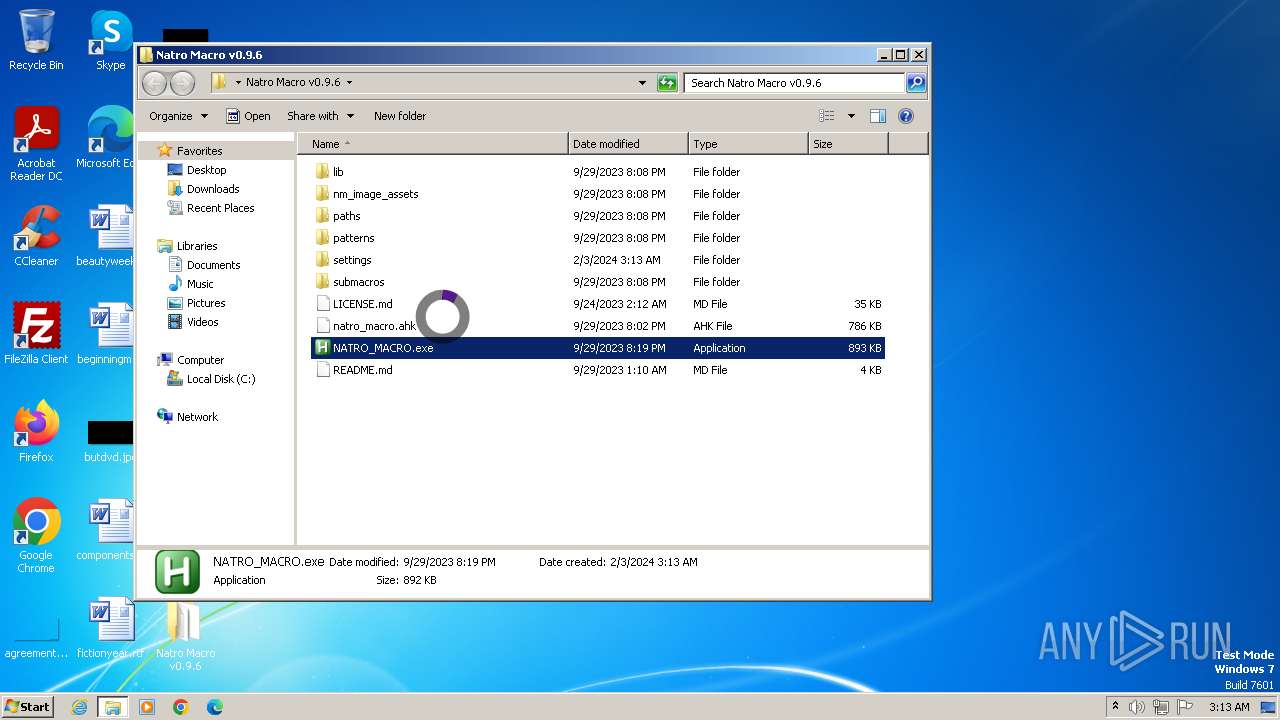Open the Documents library
Image resolution: width=1280 pixels, height=720 pixels.
[x=213, y=265]
